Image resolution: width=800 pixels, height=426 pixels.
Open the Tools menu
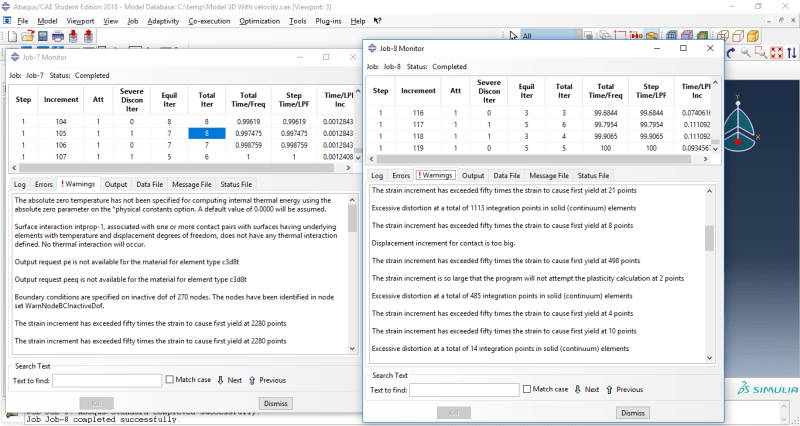(297, 21)
